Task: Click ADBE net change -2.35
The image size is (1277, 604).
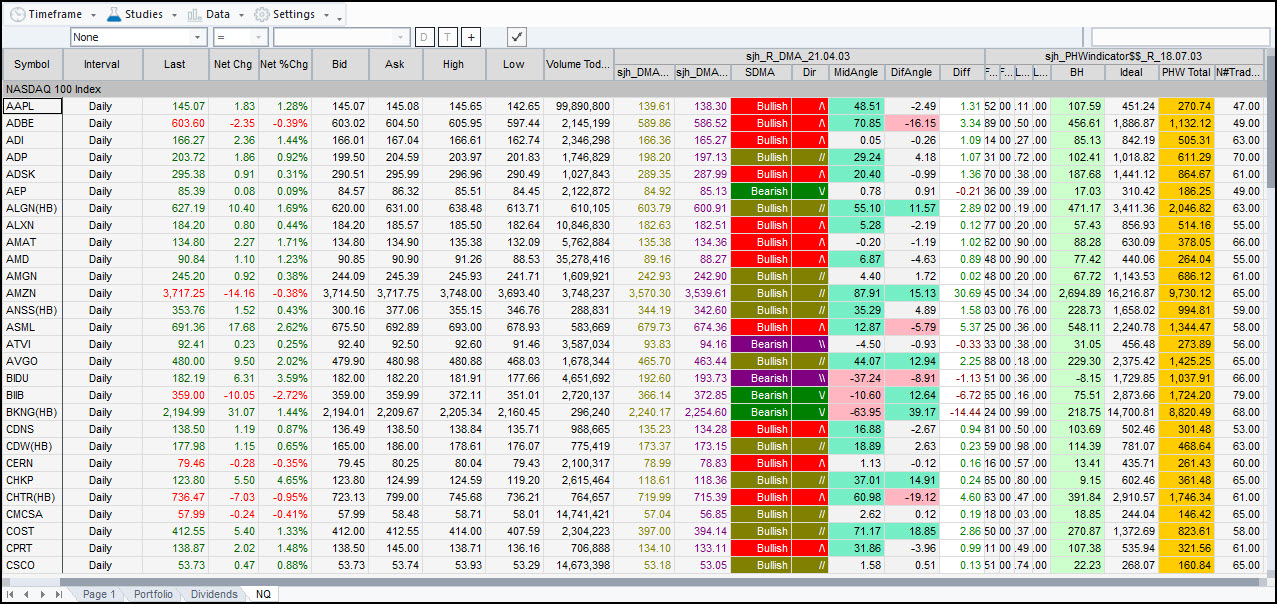Action: tap(234, 123)
